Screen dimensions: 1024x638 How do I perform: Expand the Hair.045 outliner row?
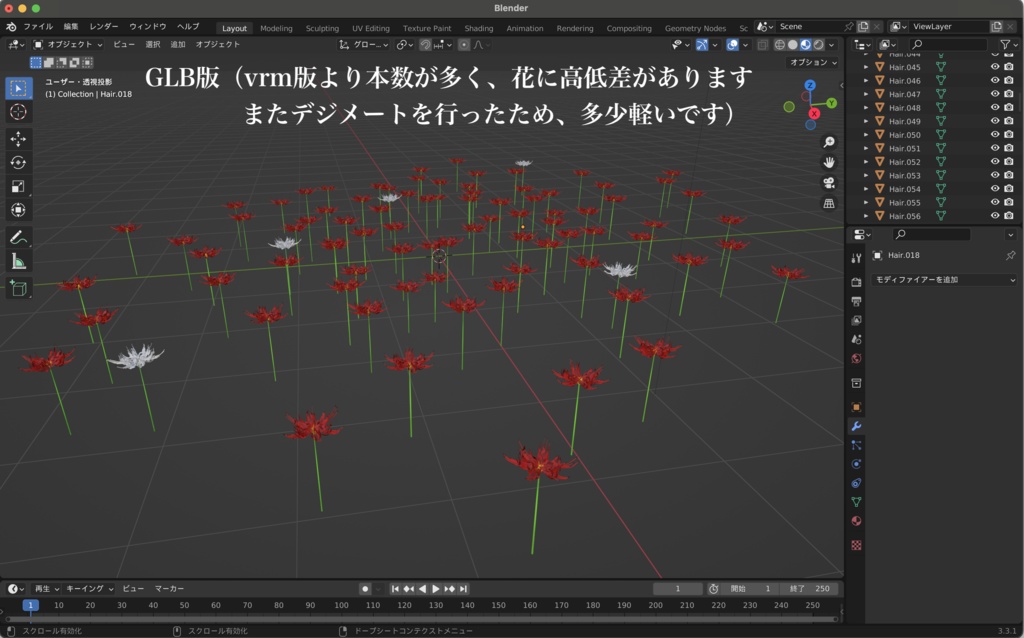[866, 67]
